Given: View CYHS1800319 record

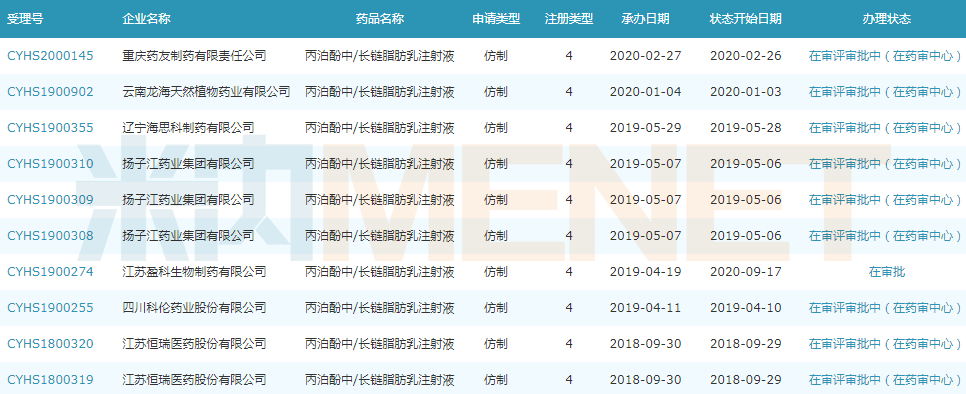Looking at the screenshot, I should pyautogui.click(x=51, y=379).
